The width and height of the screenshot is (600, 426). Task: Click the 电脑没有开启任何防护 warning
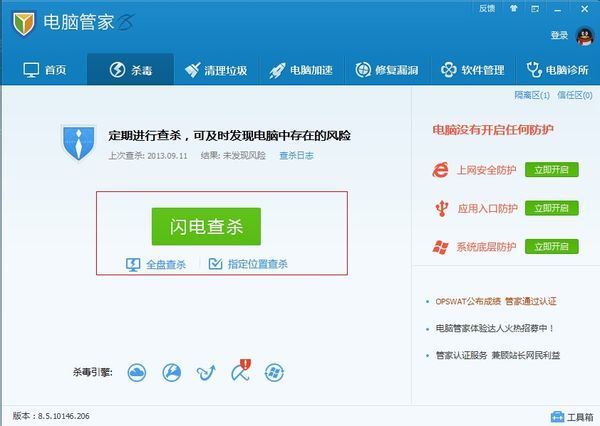[x=493, y=130]
